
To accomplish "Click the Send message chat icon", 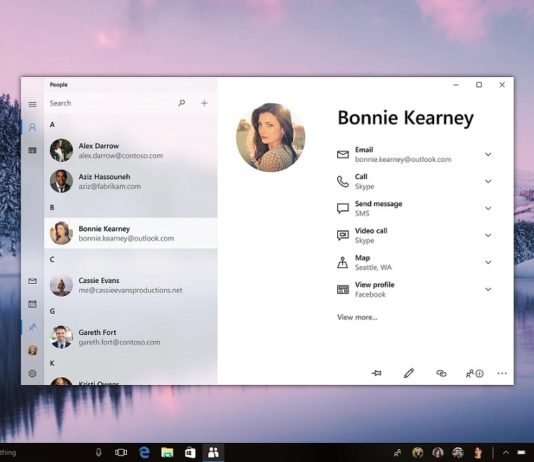I will point(343,208).
